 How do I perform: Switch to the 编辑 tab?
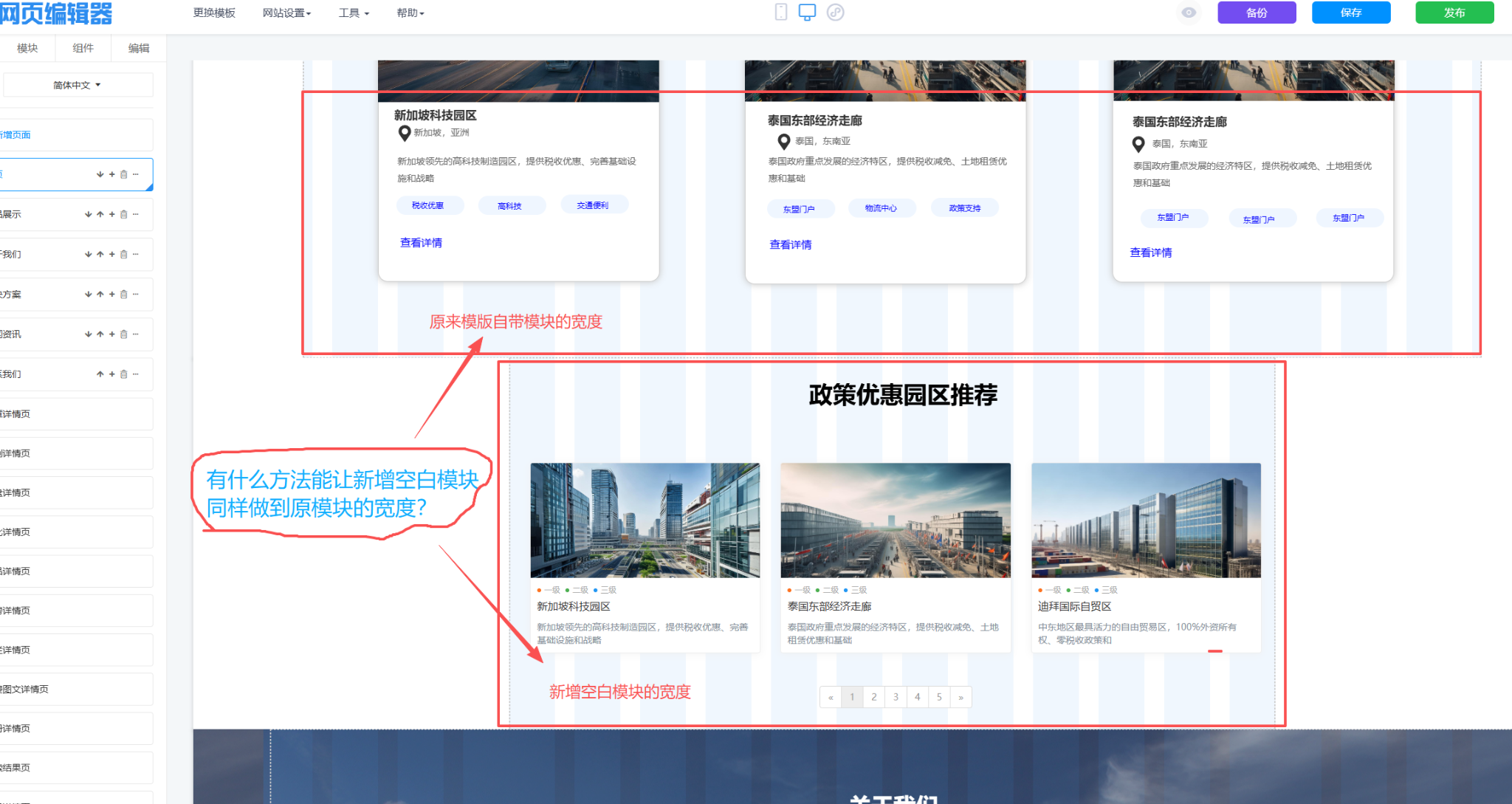coord(138,48)
